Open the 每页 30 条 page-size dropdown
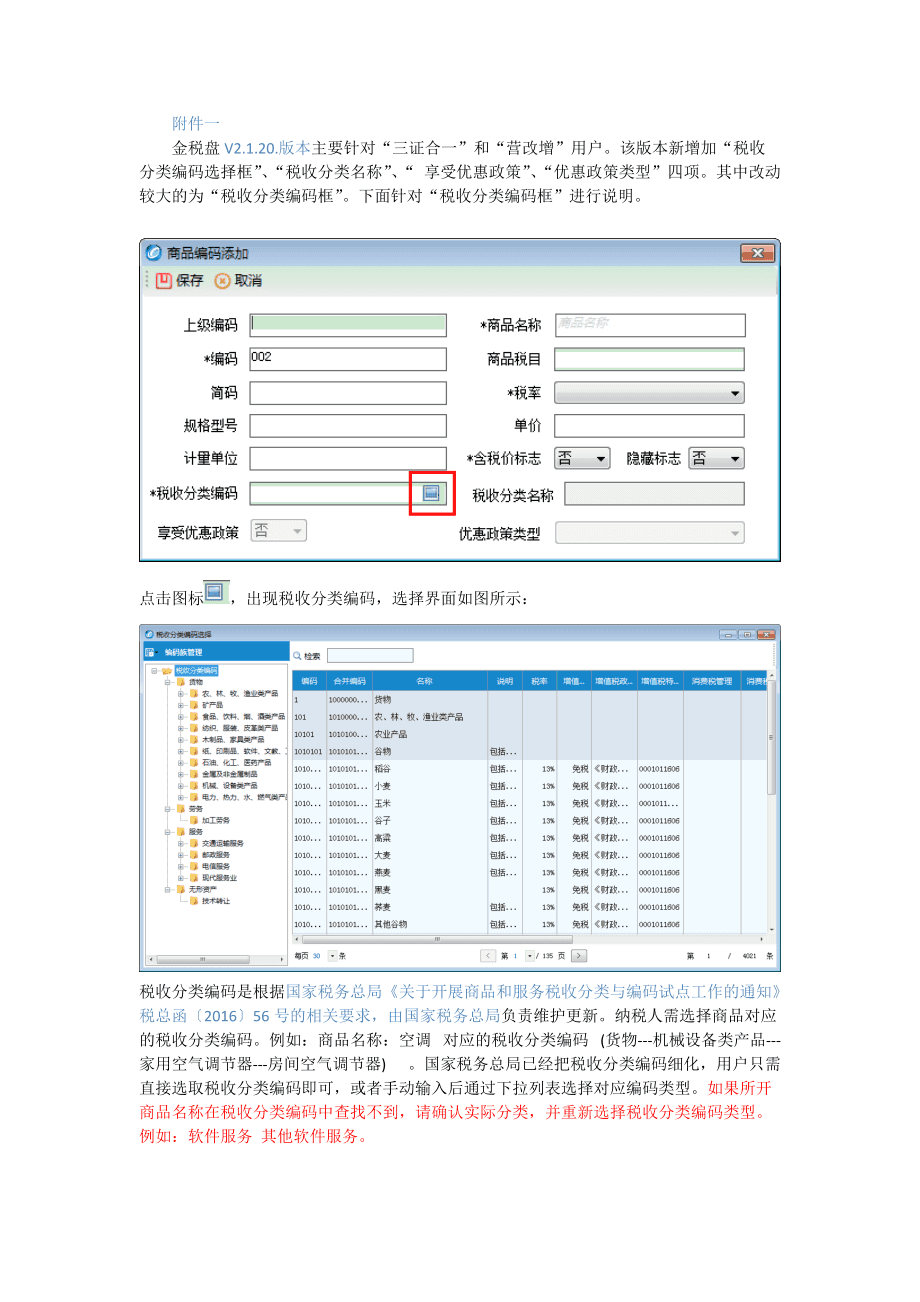This screenshot has height=1302, width=920. 333,956
